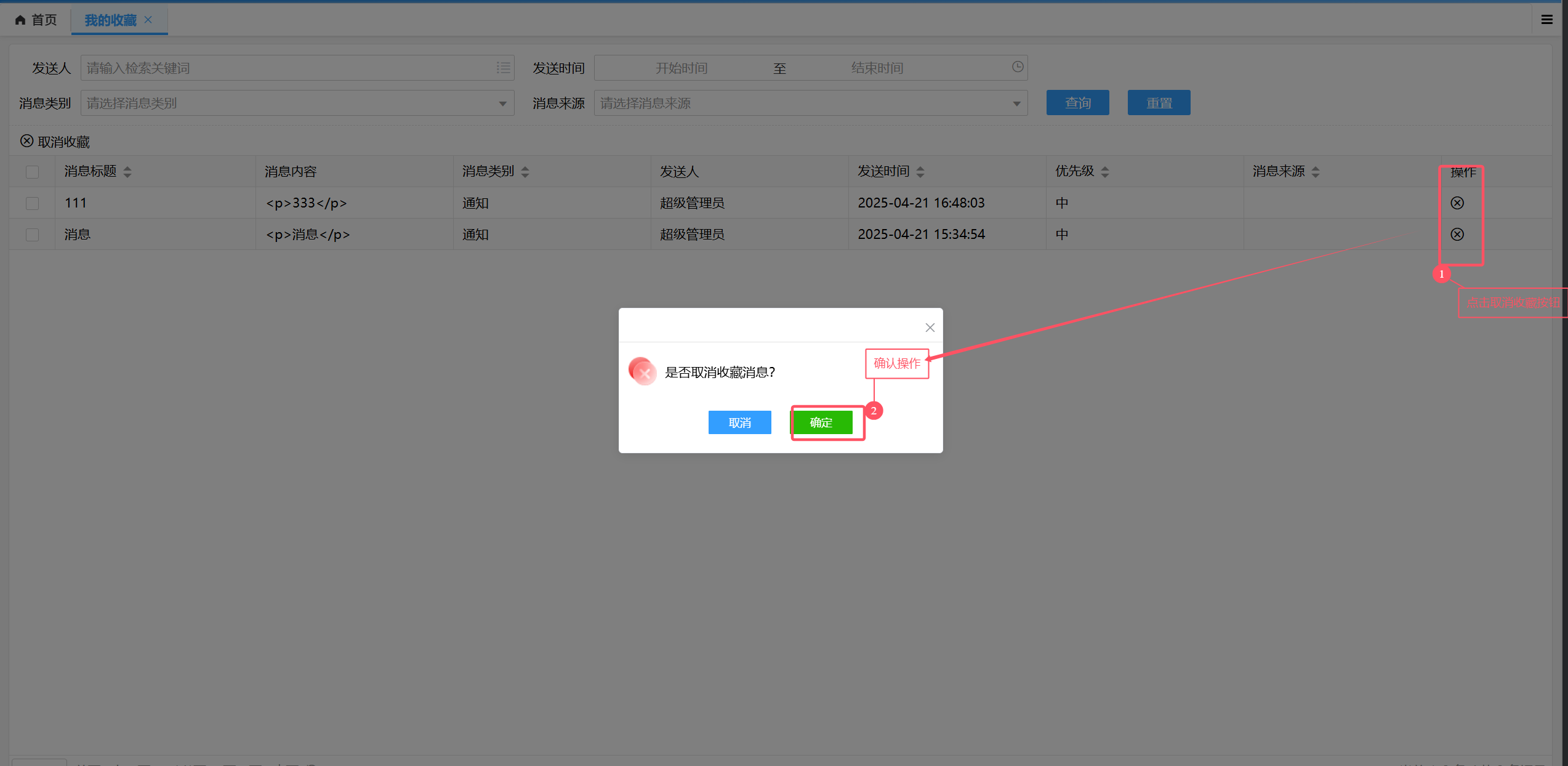Open the hamburger menu at top right
The width and height of the screenshot is (1568, 766).
1546,20
